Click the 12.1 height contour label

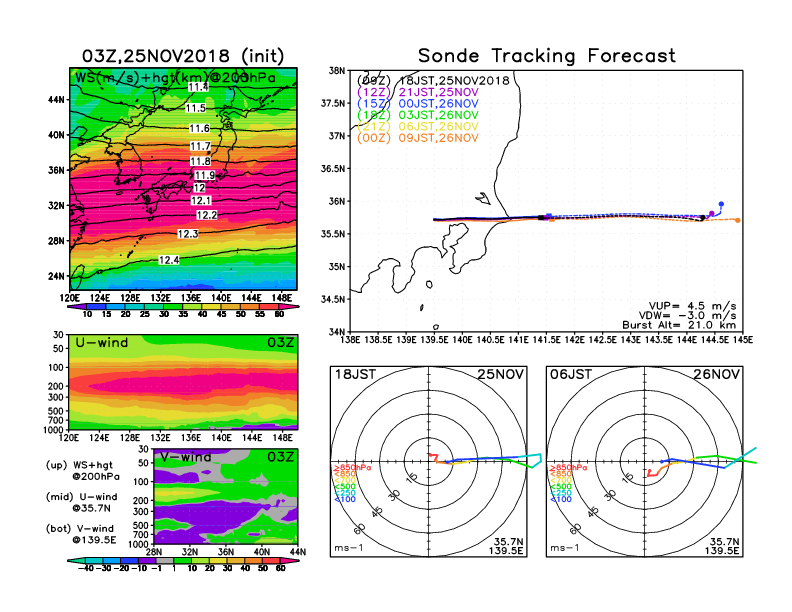pos(201,201)
